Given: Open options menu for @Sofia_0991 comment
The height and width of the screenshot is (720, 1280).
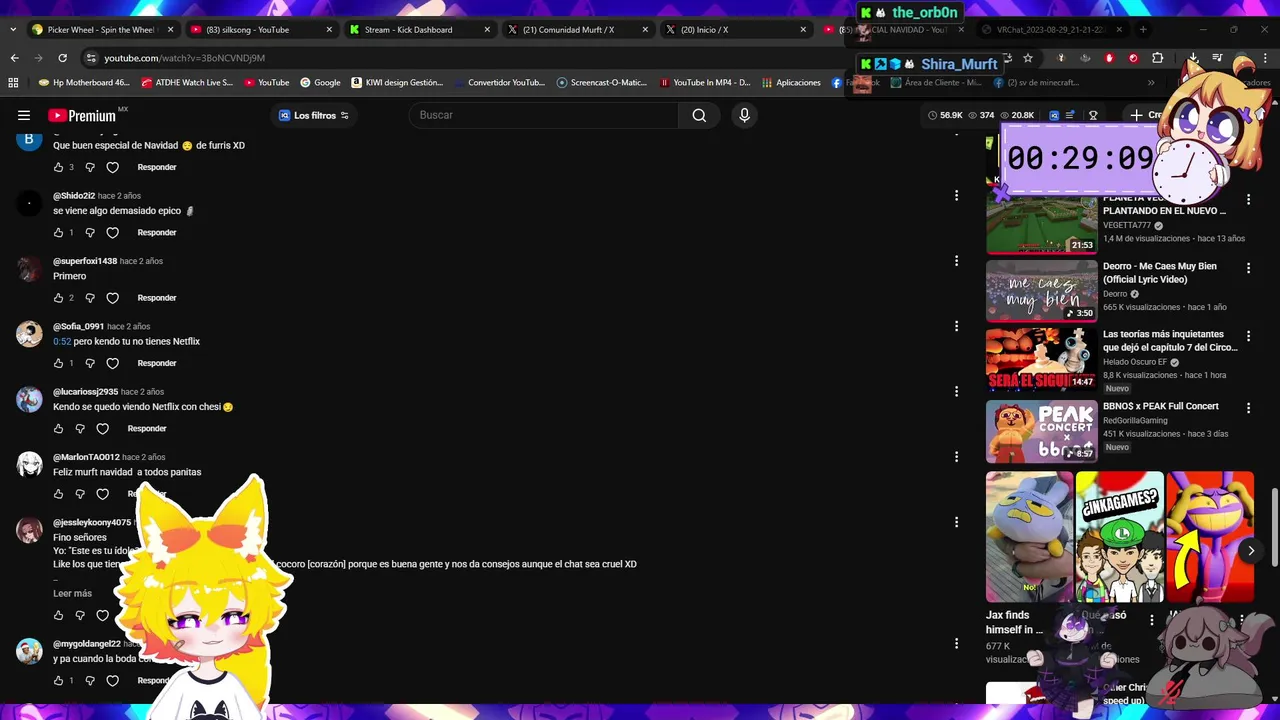Looking at the screenshot, I should (x=956, y=326).
